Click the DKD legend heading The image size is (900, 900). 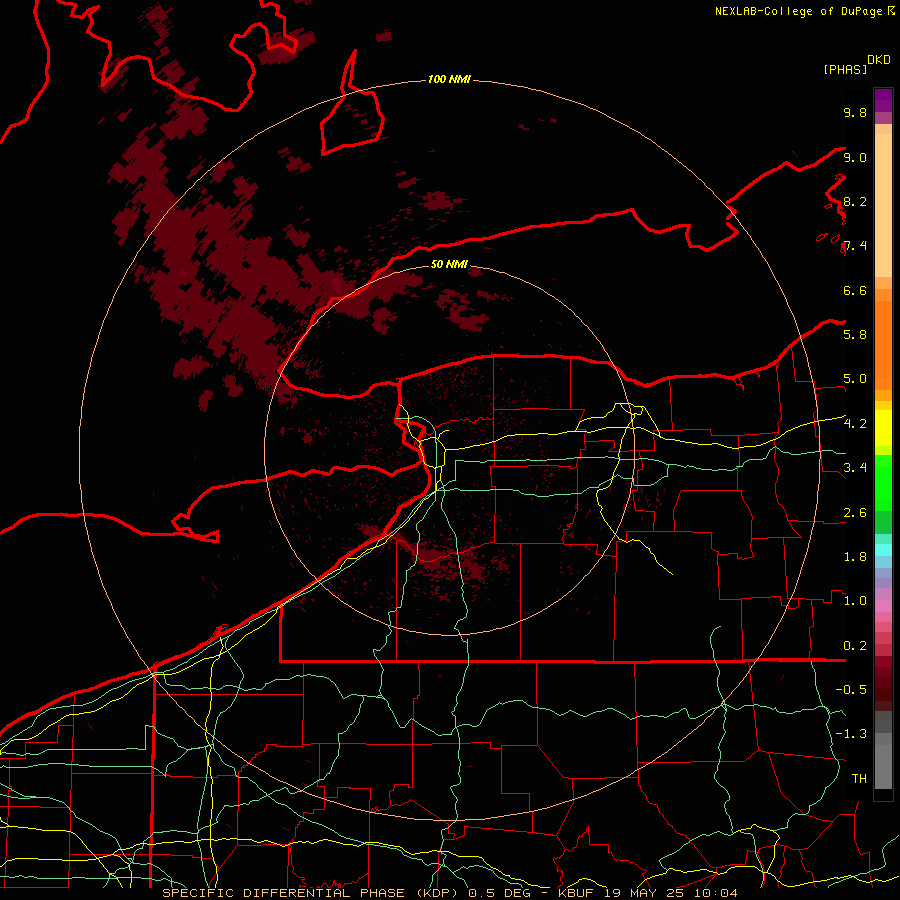tap(879, 60)
